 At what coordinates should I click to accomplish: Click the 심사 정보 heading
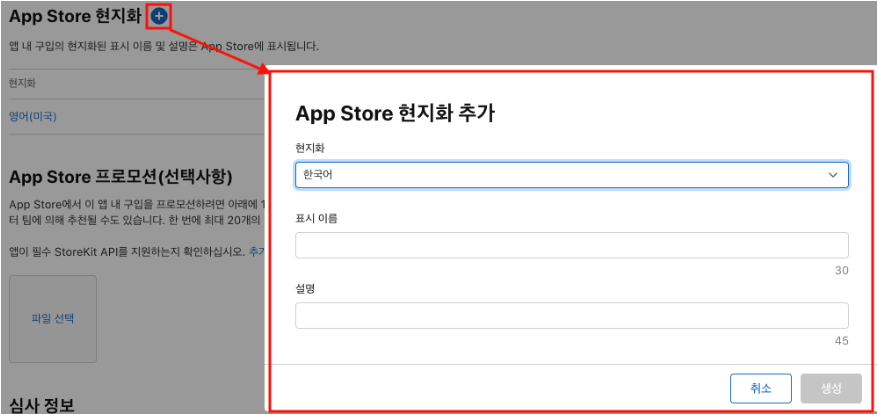coord(42,404)
